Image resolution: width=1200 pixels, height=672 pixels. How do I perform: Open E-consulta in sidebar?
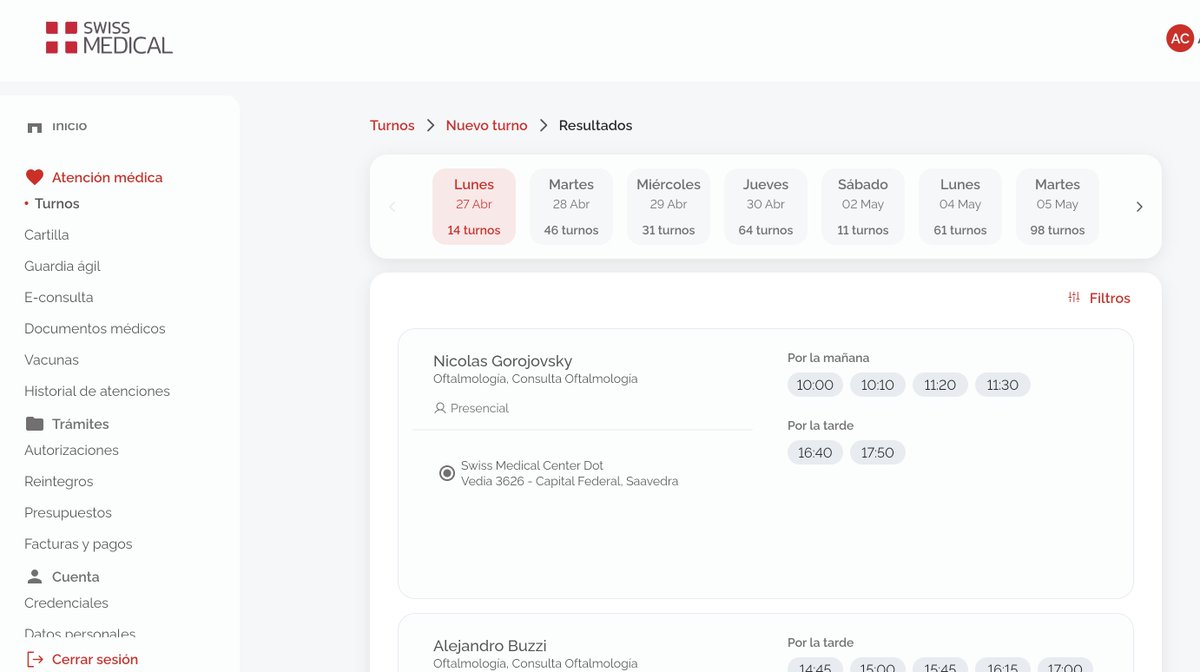click(x=59, y=297)
